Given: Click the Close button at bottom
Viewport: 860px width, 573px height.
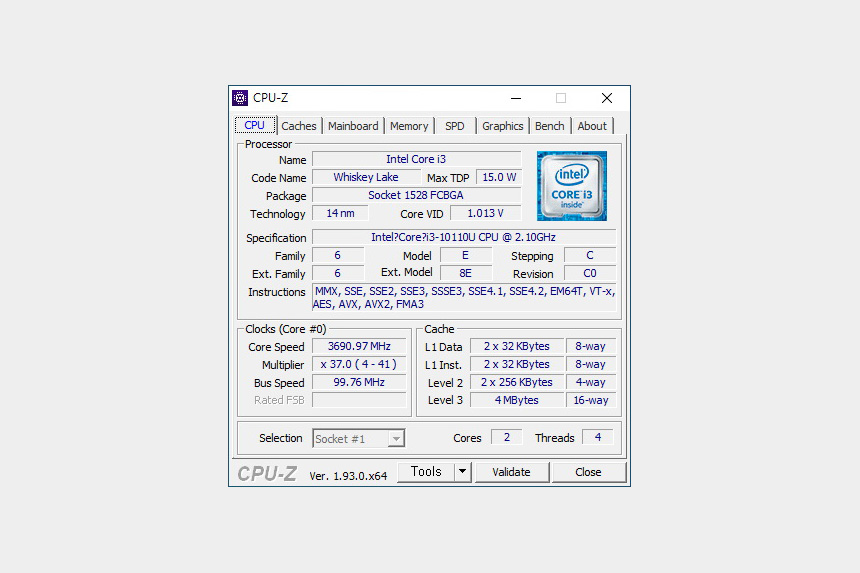Looking at the screenshot, I should [588, 472].
